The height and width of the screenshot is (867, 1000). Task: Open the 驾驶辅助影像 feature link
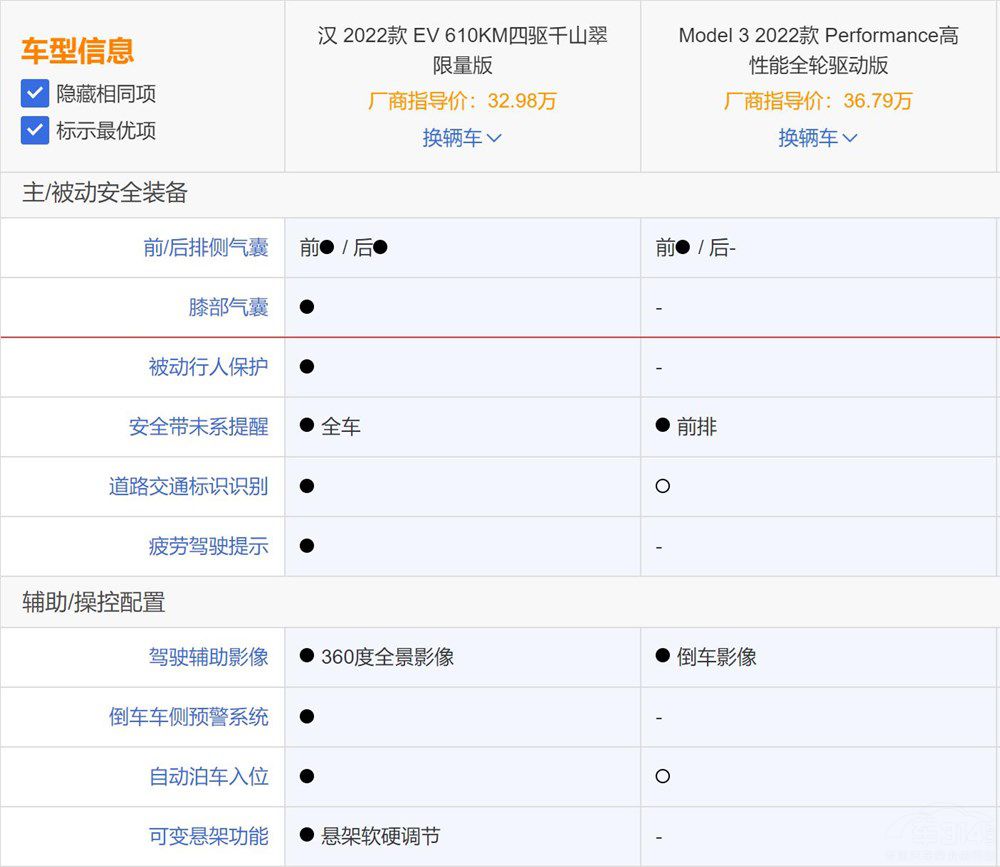coord(208,657)
